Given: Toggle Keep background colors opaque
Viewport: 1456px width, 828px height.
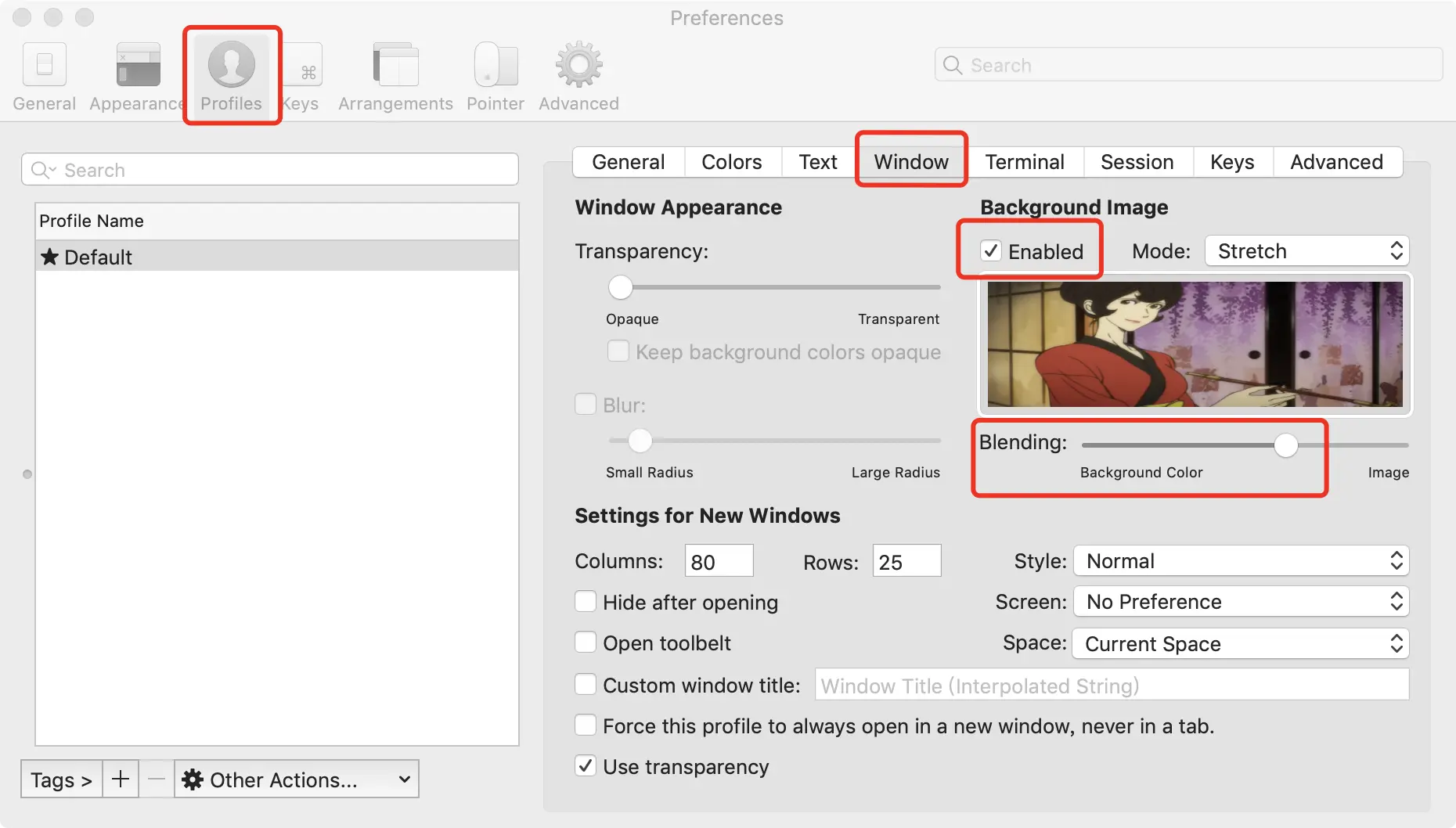Looking at the screenshot, I should [618, 351].
